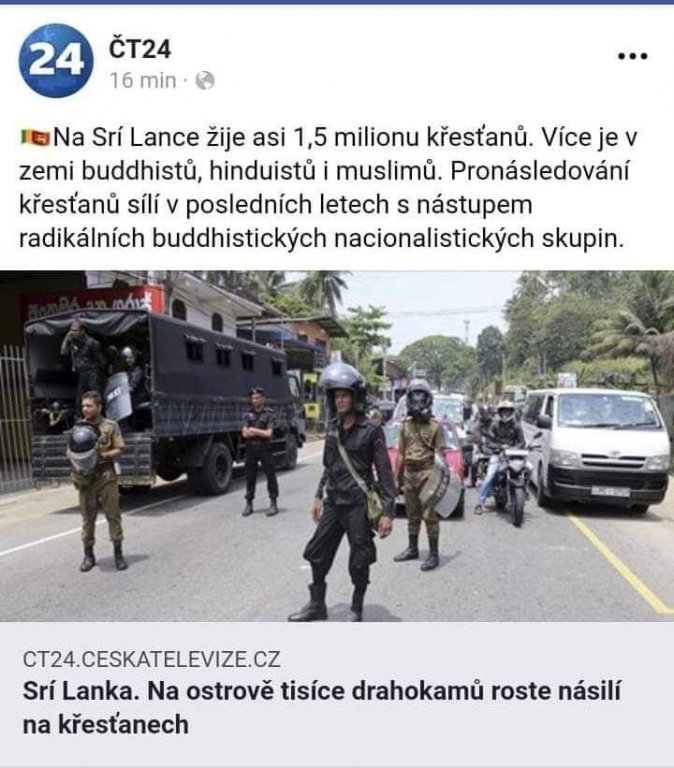Click text 'radikálních buddhistických nacionalistických skupin'
Screen dimensions: 674x768
coord(321,239)
